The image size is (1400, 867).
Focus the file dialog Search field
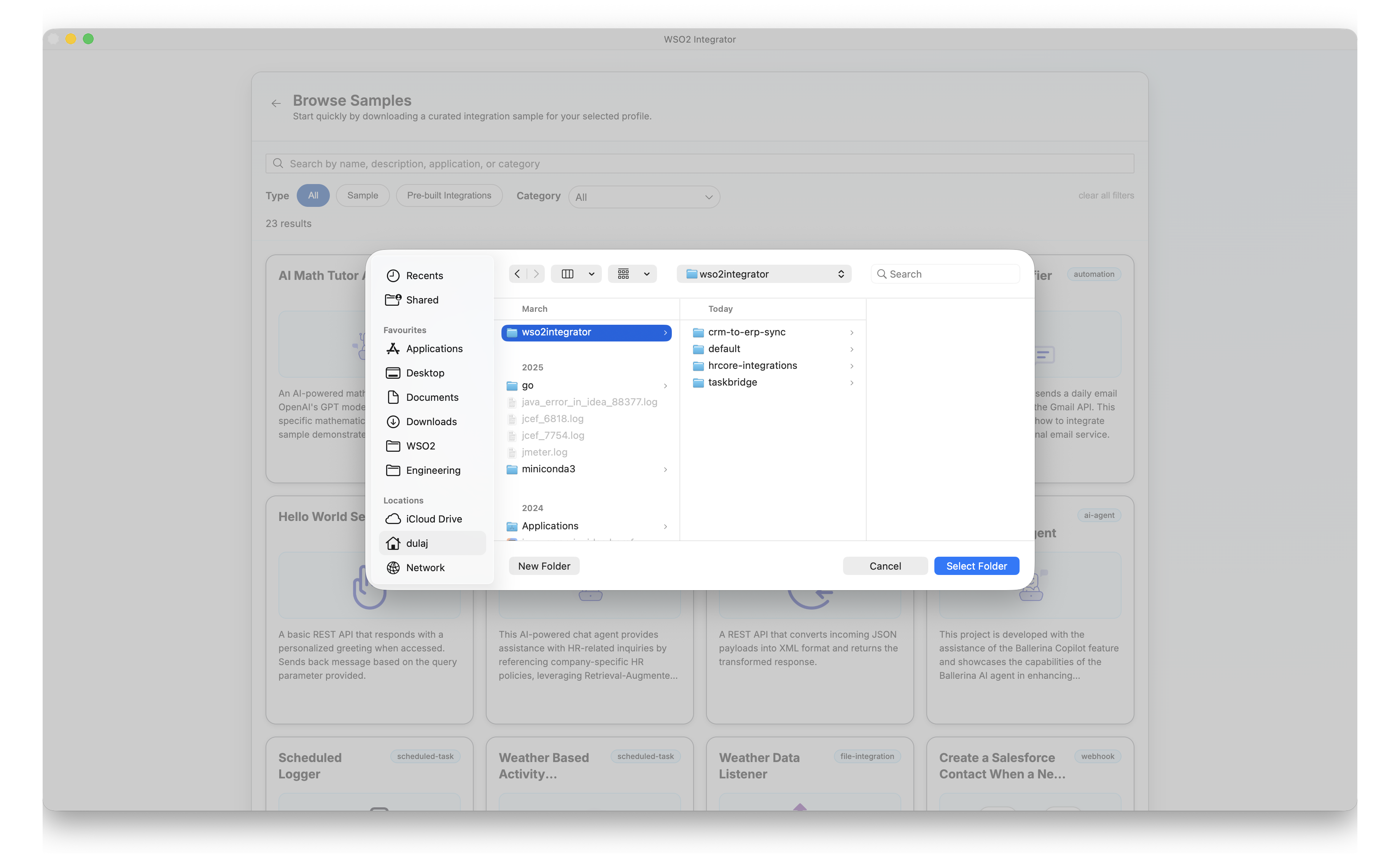(945, 274)
